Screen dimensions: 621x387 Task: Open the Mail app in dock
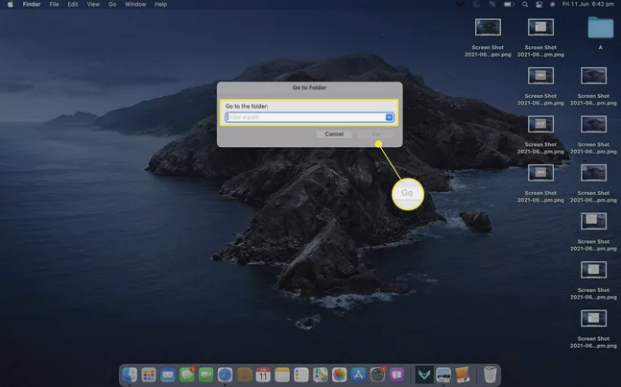click(168, 375)
